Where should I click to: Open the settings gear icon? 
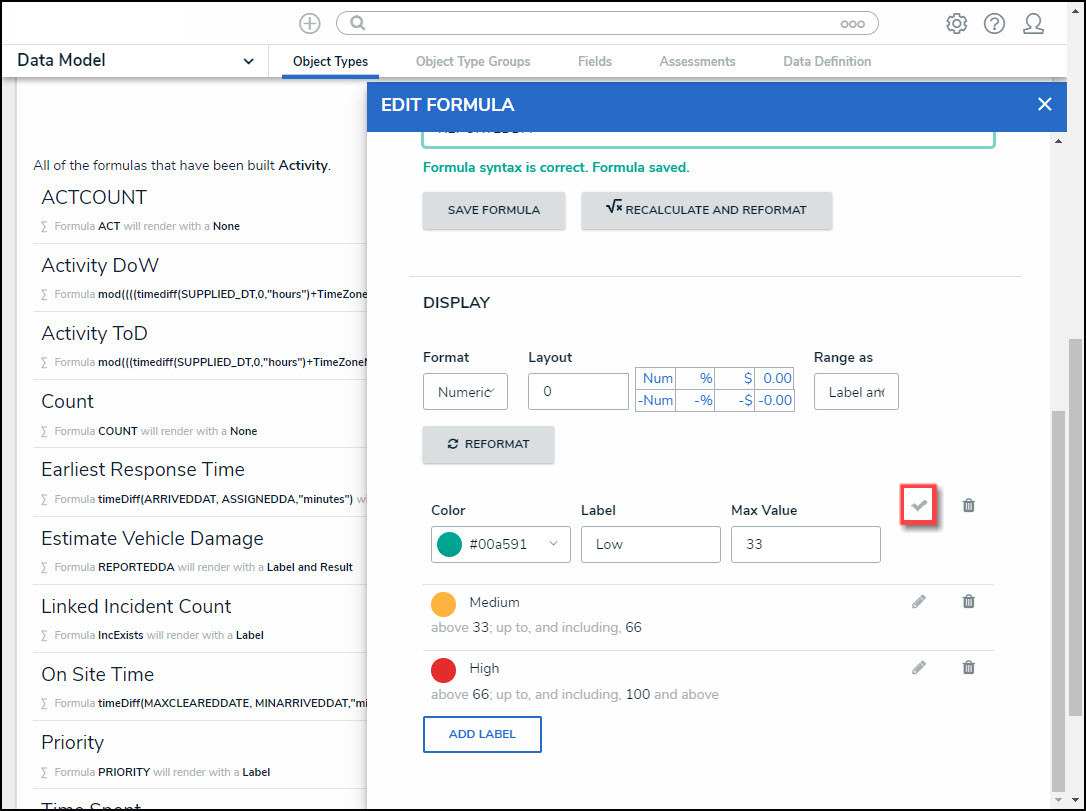tap(956, 23)
